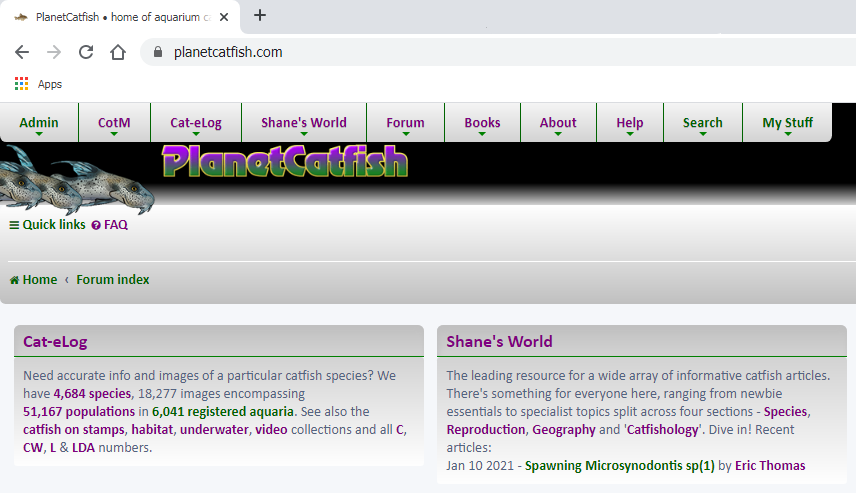Screen dimensions: 856x493
Task: Follow the 4,684 species link
Action: pyautogui.click(x=92, y=394)
